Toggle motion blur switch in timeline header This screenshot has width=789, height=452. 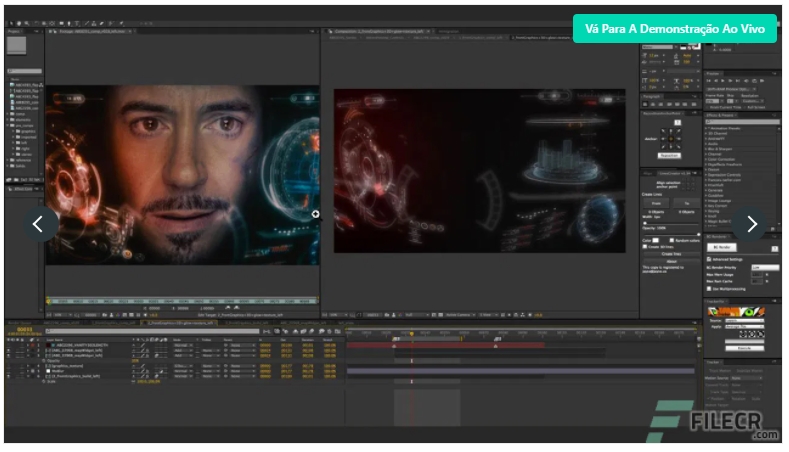click(311, 331)
